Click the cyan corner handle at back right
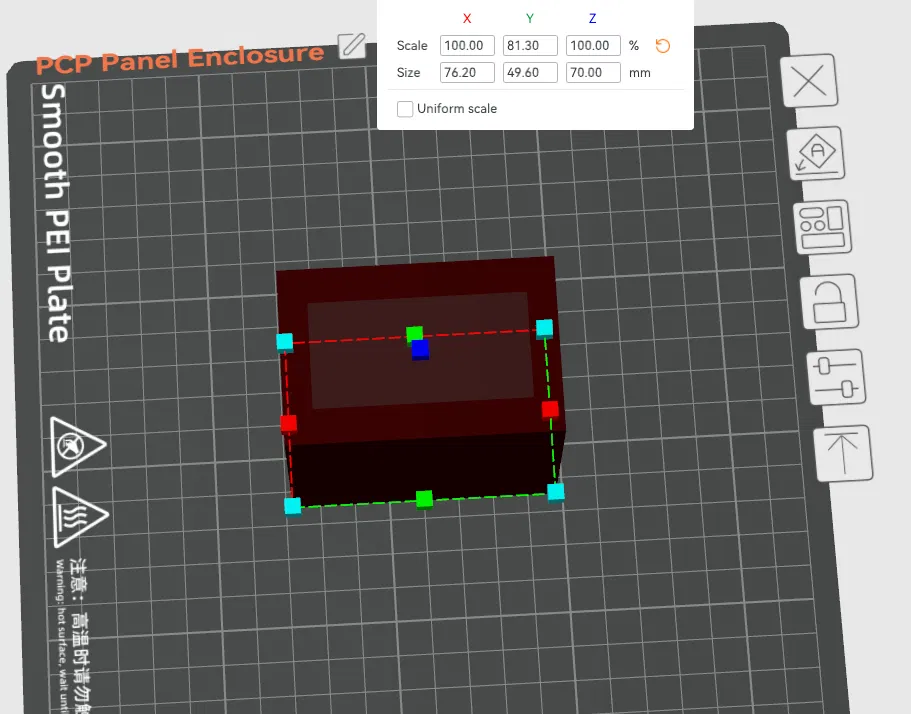 click(544, 328)
